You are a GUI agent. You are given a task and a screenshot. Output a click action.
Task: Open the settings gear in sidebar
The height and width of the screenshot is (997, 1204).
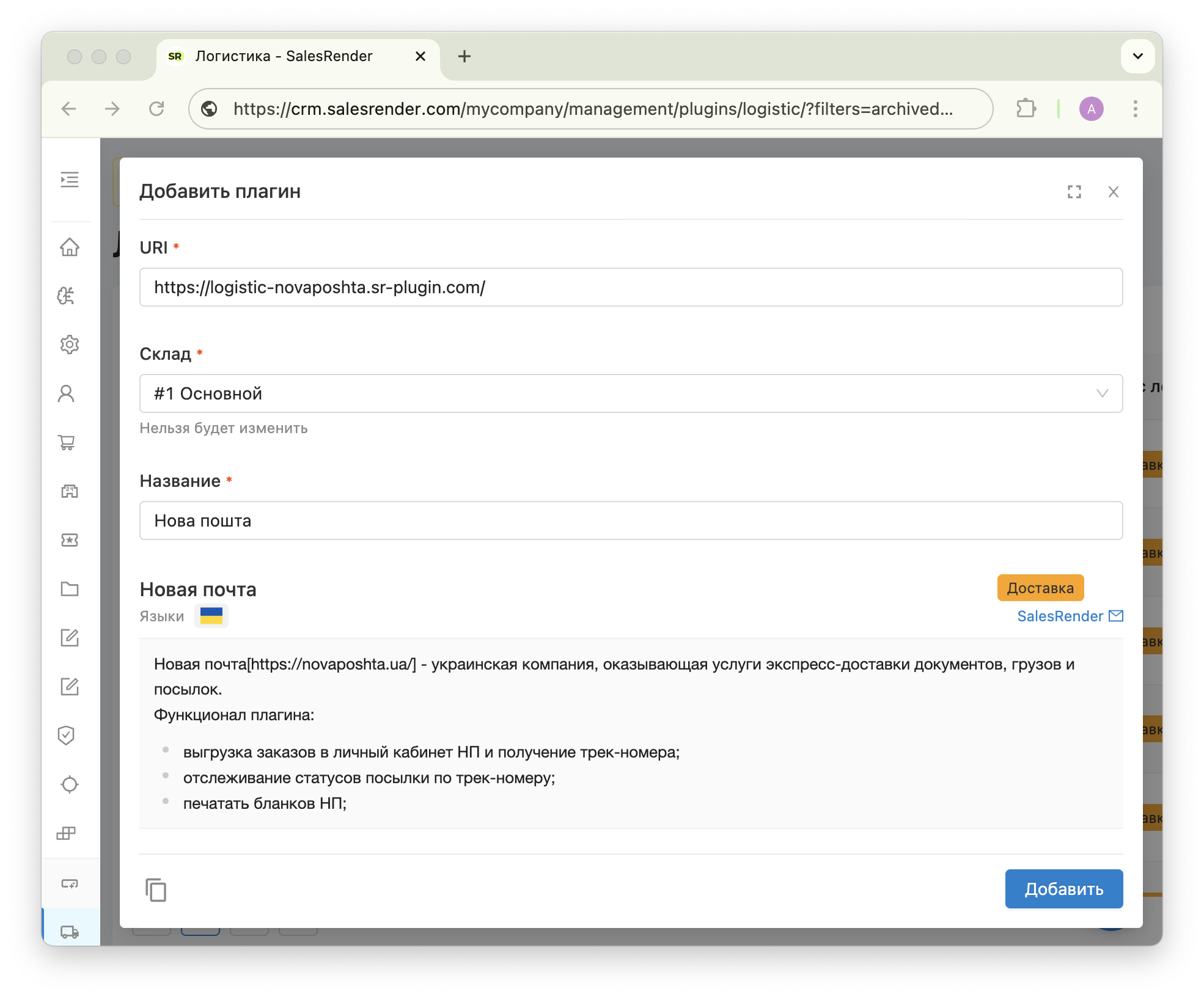point(70,345)
